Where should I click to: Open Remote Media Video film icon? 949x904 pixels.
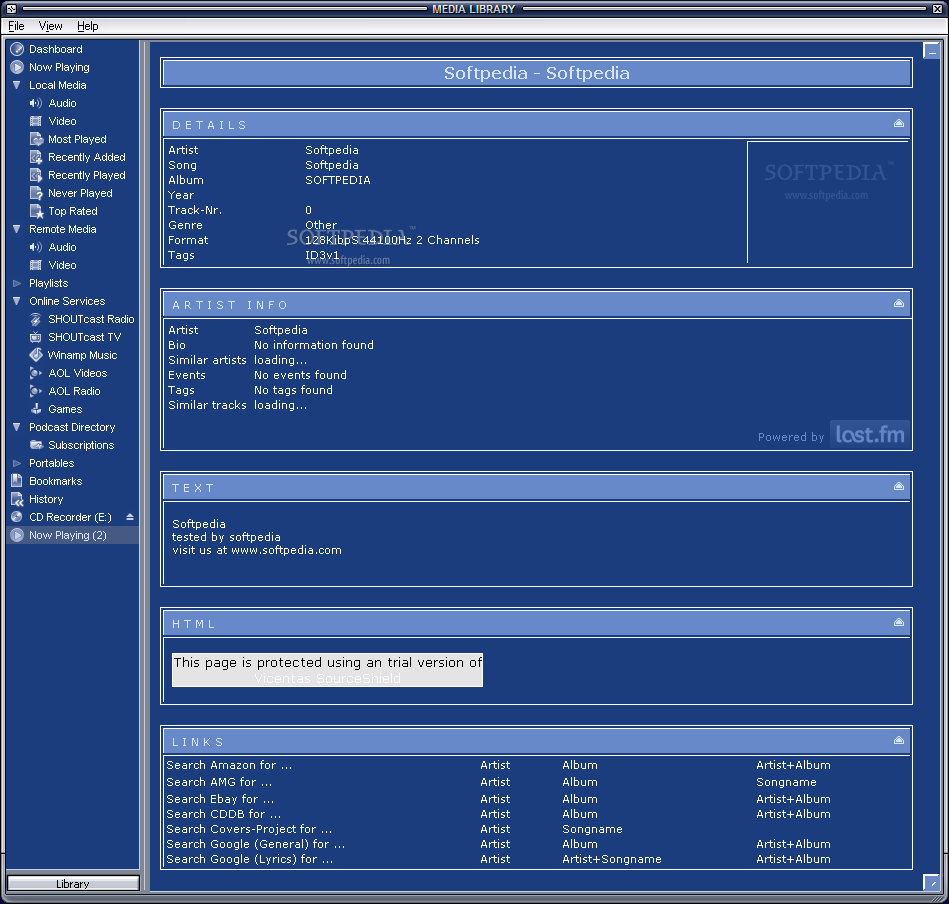[x=36, y=265]
